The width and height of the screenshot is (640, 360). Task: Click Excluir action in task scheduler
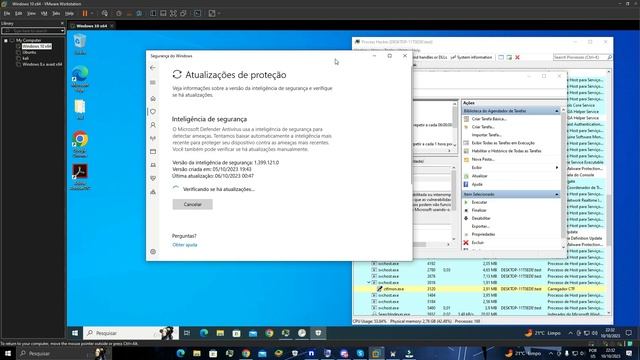[478, 242]
